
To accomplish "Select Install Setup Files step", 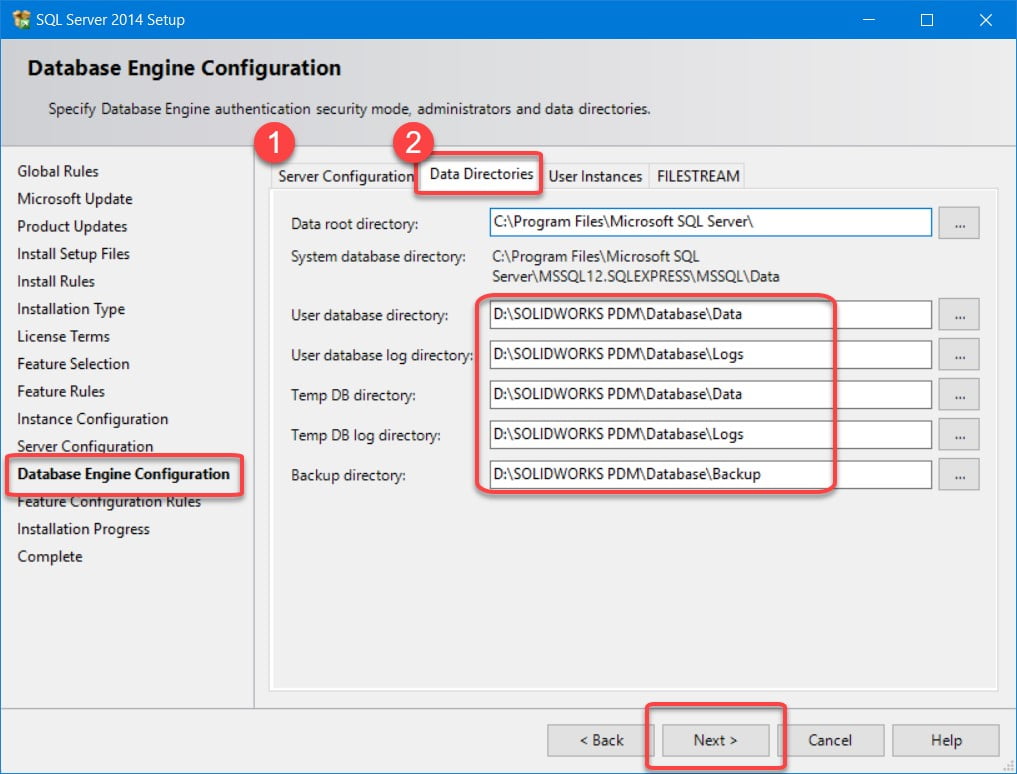I will (x=73, y=254).
